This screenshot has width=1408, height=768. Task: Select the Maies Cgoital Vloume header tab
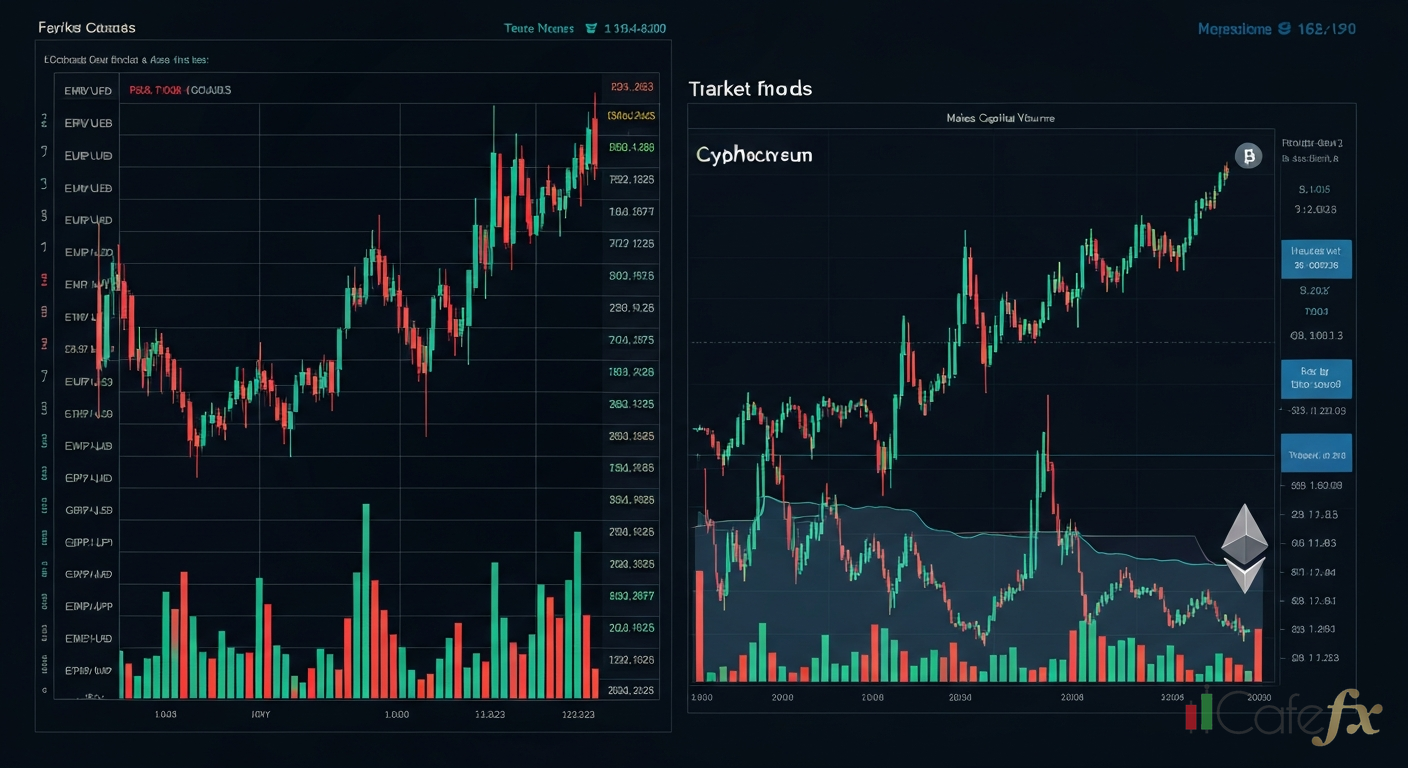(1000, 118)
